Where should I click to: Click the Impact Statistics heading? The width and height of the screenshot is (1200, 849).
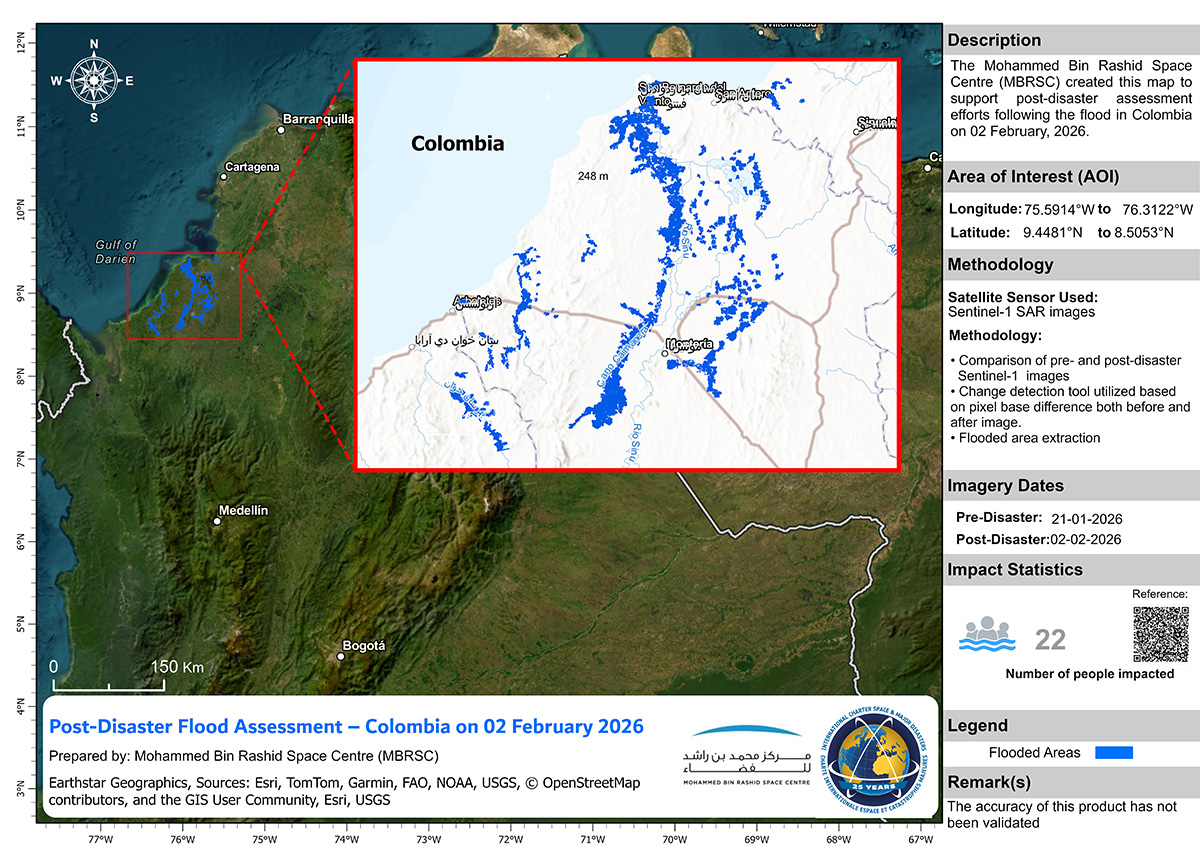[1015, 570]
